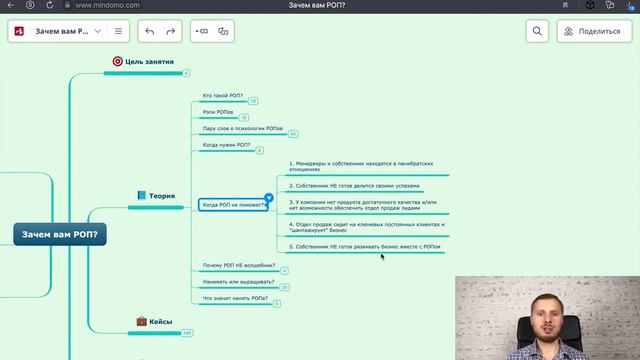The width and height of the screenshot is (640, 360).
Task: Click the briefcase icon beside Кейсы
Action: point(142,321)
